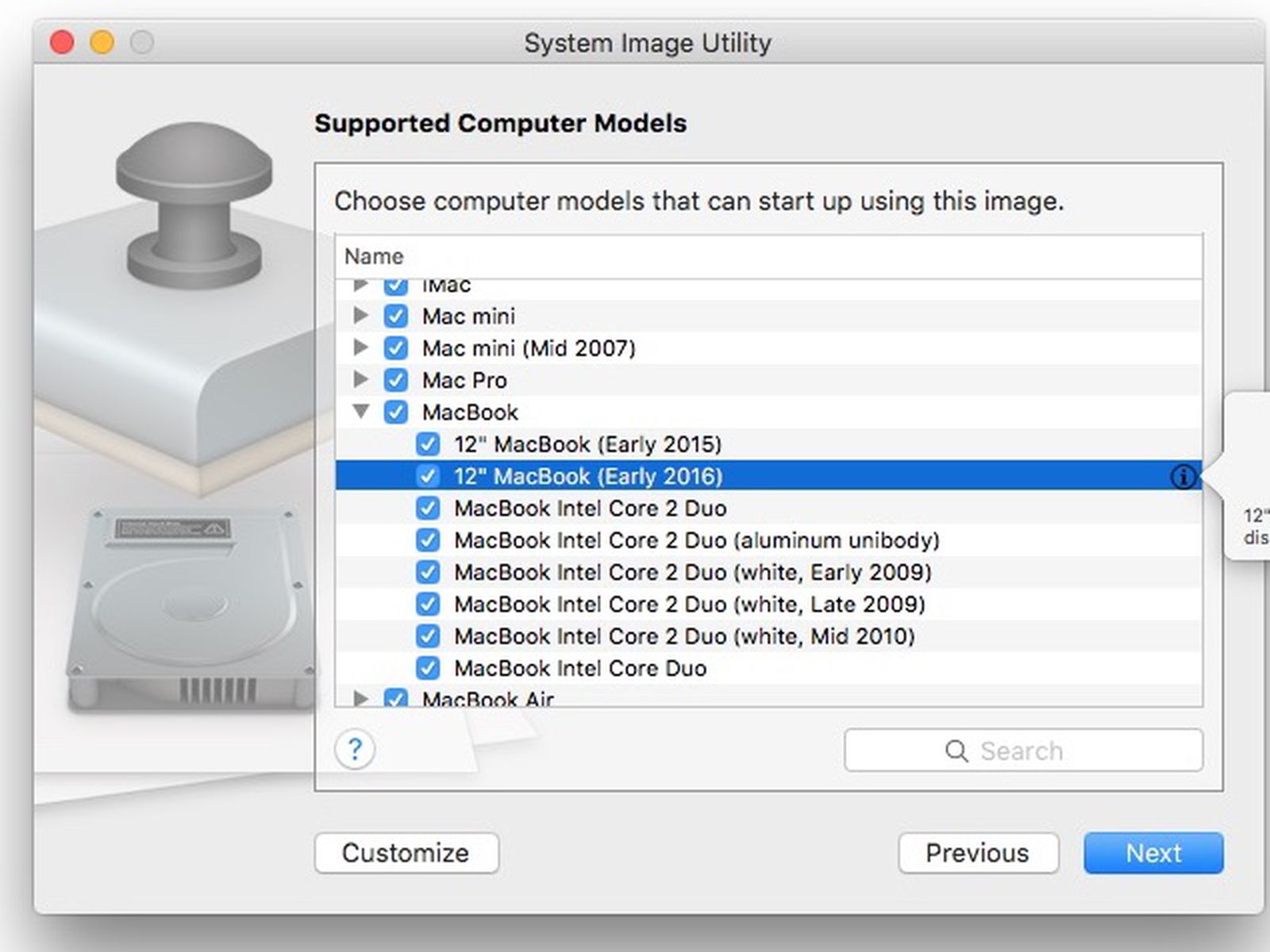Image resolution: width=1270 pixels, height=952 pixels.
Task: Select the 12" MacBook (Early 2016) row
Action: (768, 476)
